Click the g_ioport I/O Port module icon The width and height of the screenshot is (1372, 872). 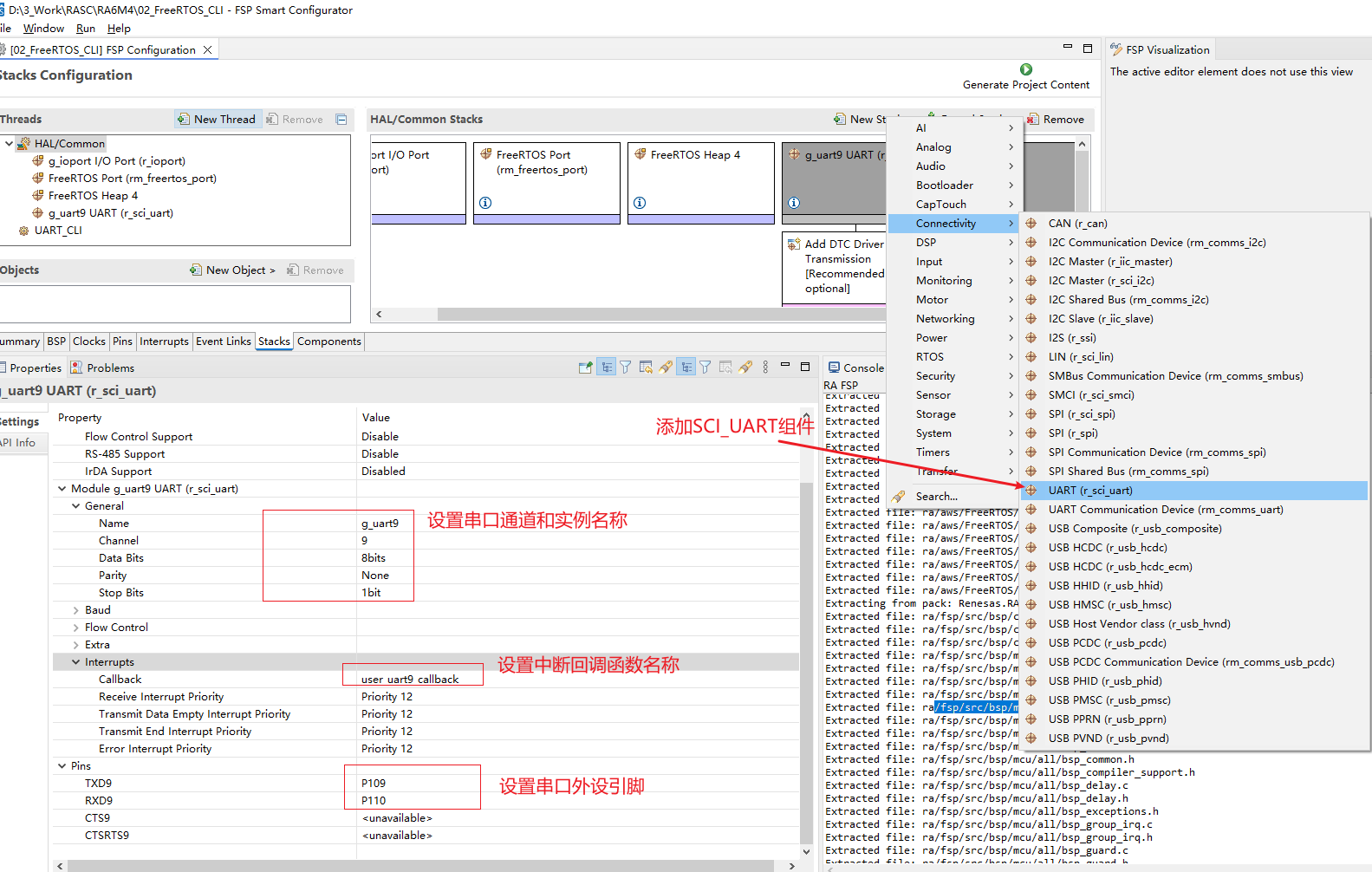coord(38,161)
